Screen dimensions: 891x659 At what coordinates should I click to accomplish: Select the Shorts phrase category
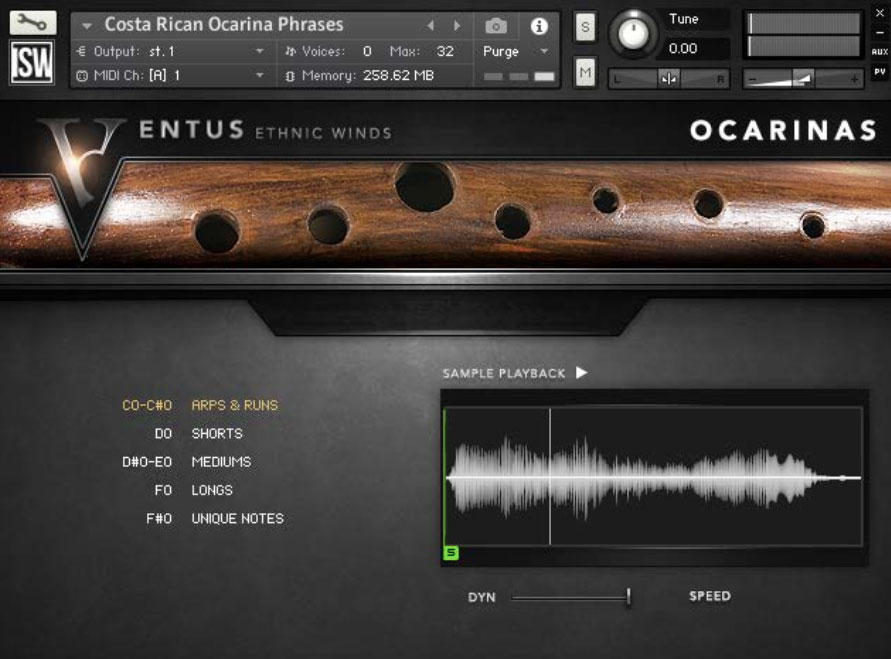pyautogui.click(x=217, y=433)
